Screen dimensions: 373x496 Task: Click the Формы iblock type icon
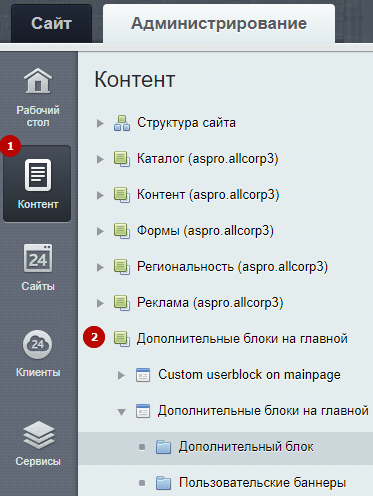click(122, 231)
